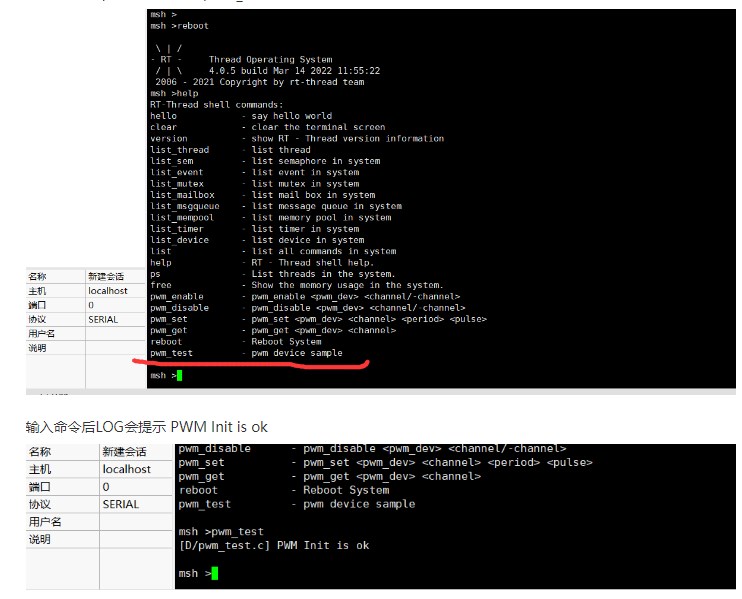Click the 'msh >reboot' command line
The height and width of the screenshot is (599, 742).
tap(179, 26)
